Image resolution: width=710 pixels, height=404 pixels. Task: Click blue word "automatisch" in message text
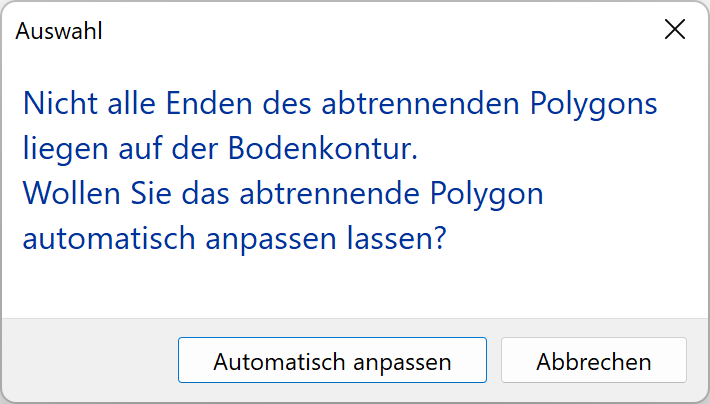click(103, 240)
